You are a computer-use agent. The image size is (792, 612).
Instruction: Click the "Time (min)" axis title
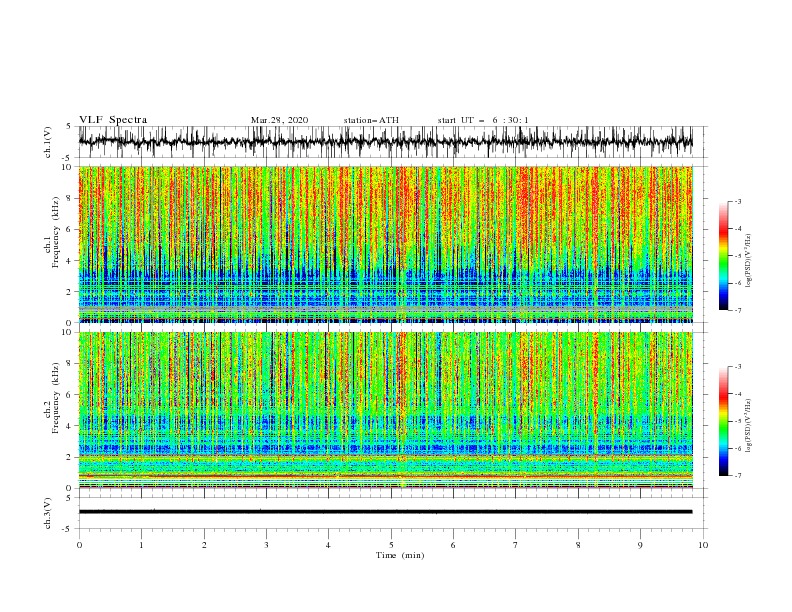coord(400,555)
